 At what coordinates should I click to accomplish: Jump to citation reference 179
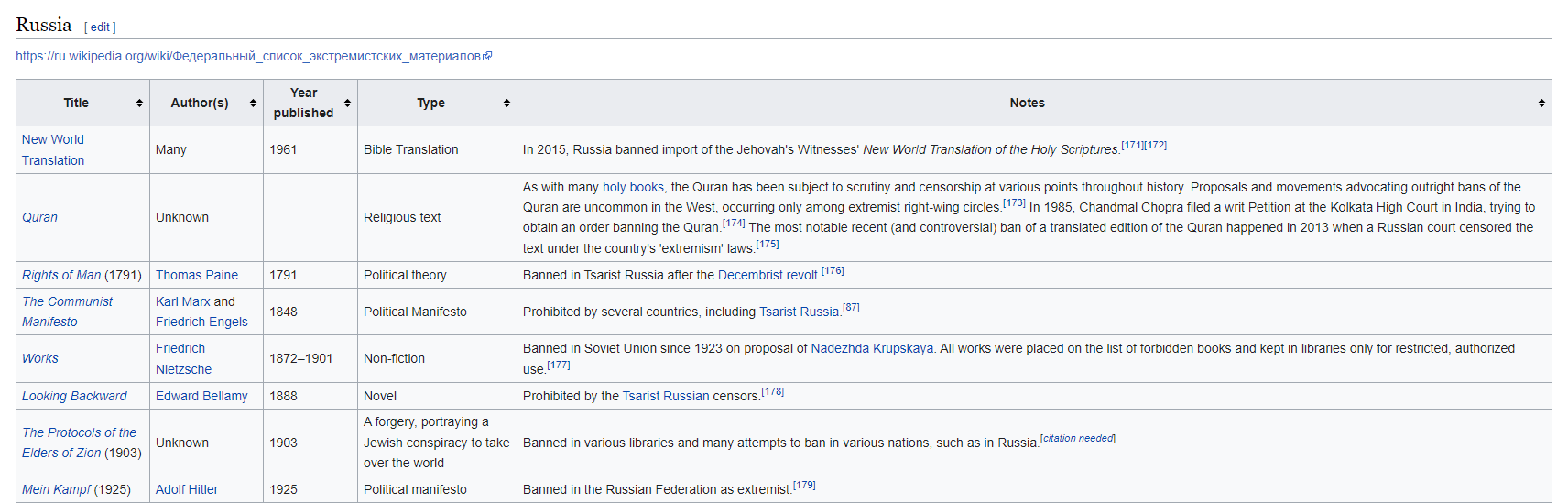(804, 485)
